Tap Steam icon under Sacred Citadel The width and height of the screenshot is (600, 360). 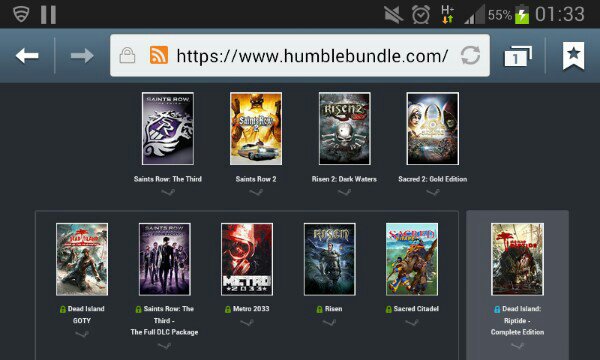(412, 323)
